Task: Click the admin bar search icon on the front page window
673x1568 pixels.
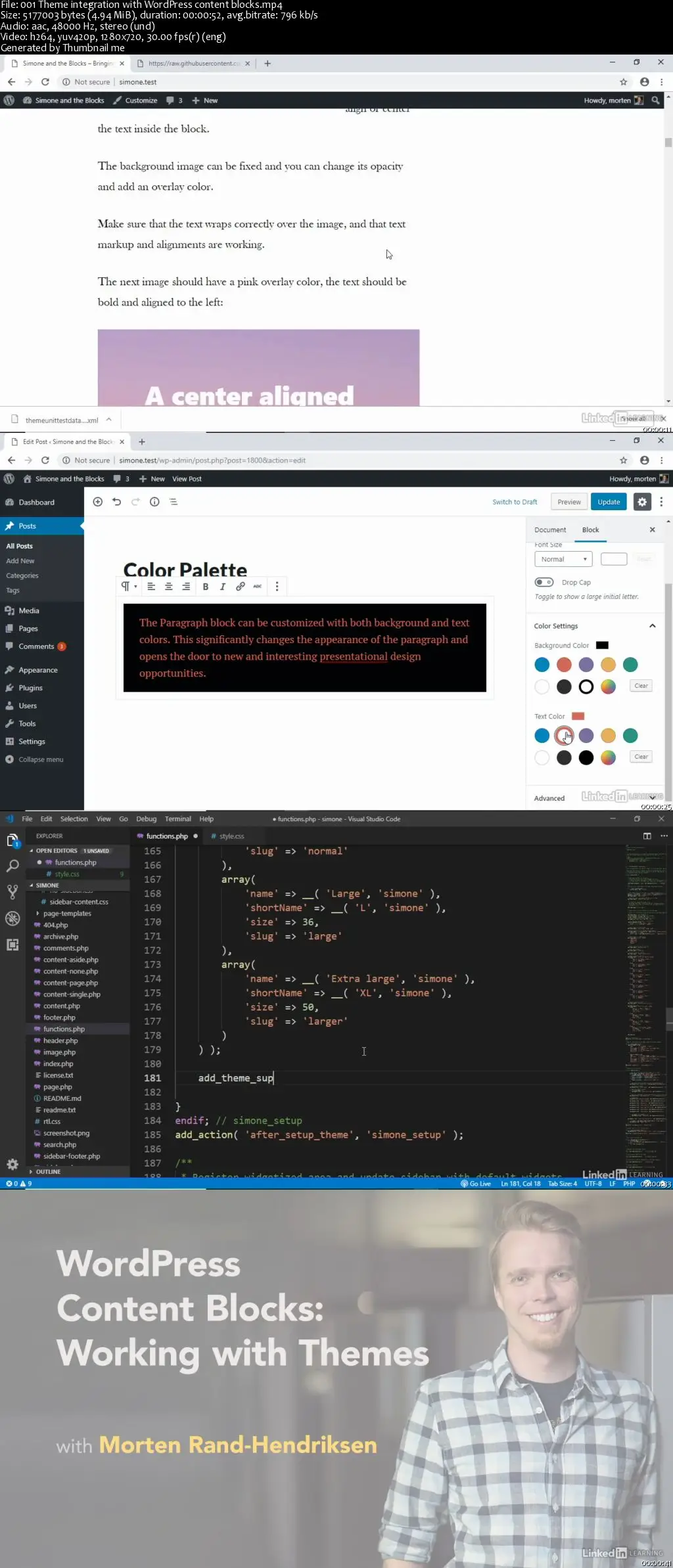Action: (655, 101)
